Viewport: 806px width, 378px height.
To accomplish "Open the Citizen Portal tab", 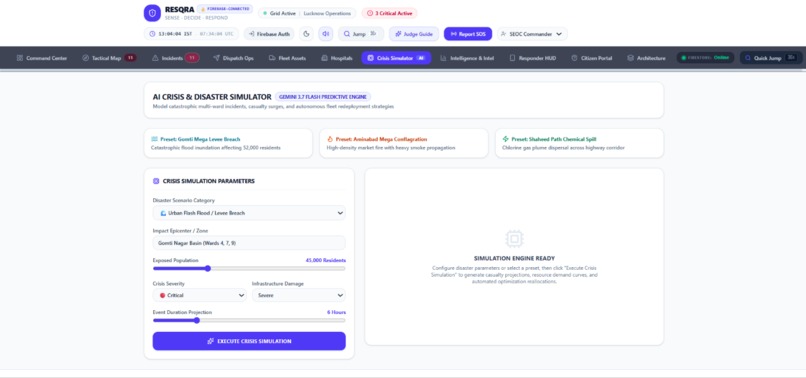I will click(592, 58).
